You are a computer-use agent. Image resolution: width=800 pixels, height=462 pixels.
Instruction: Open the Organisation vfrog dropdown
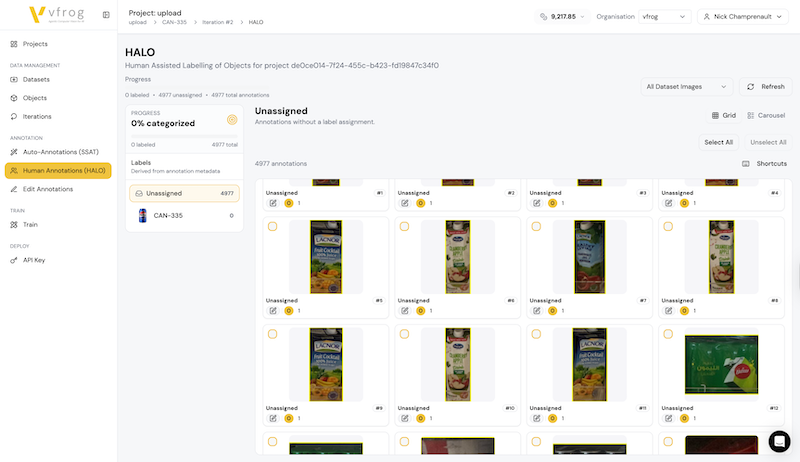coord(664,17)
